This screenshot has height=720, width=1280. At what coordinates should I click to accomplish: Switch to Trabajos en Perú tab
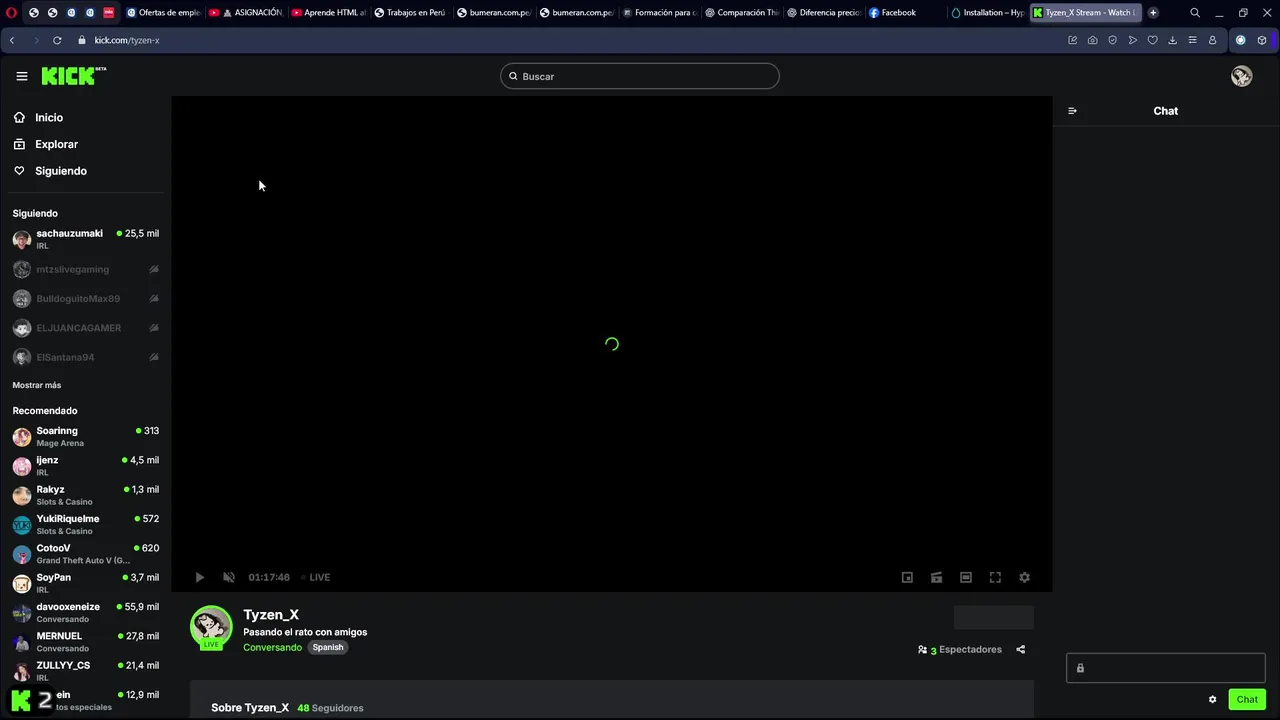[410, 12]
